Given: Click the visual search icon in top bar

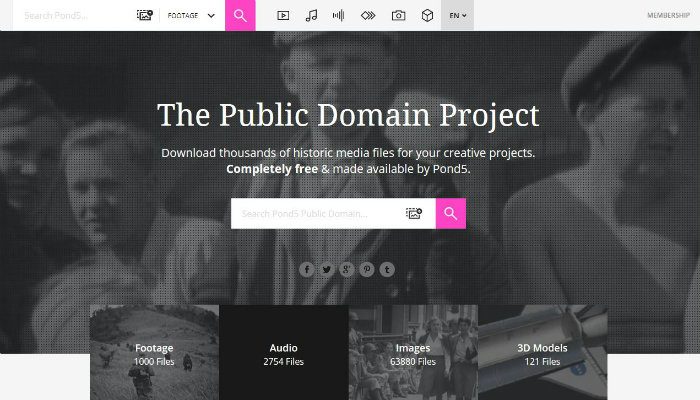Looking at the screenshot, I should point(145,15).
